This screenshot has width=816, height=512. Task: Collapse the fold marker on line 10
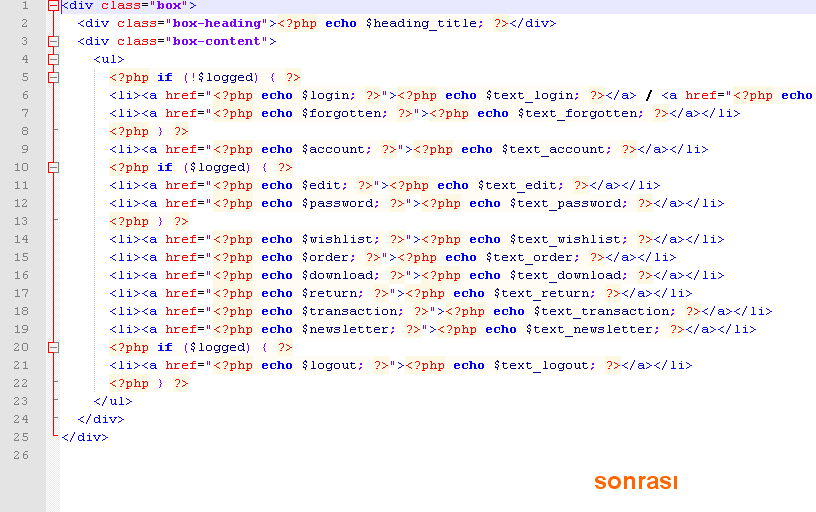pos(53,168)
